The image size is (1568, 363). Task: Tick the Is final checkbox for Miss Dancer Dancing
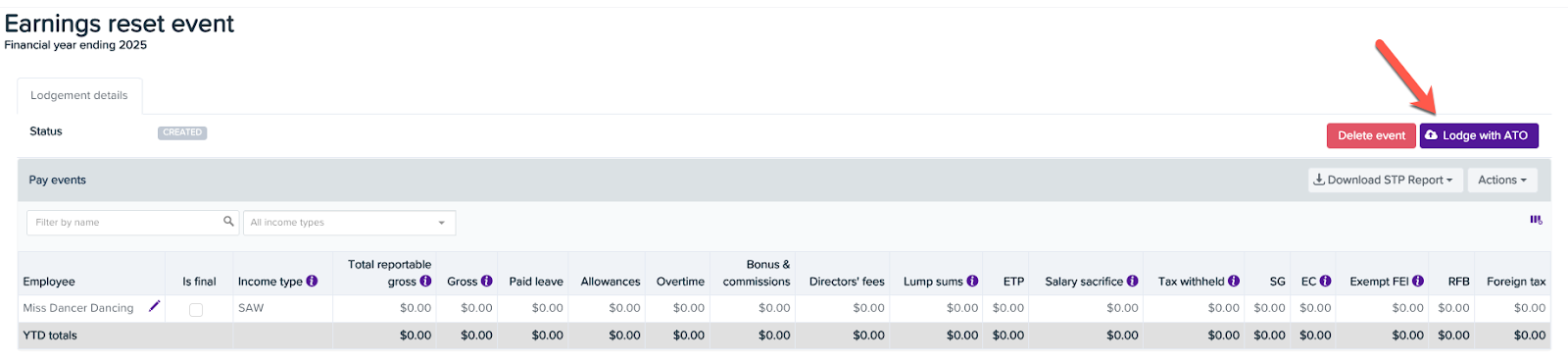click(x=196, y=309)
